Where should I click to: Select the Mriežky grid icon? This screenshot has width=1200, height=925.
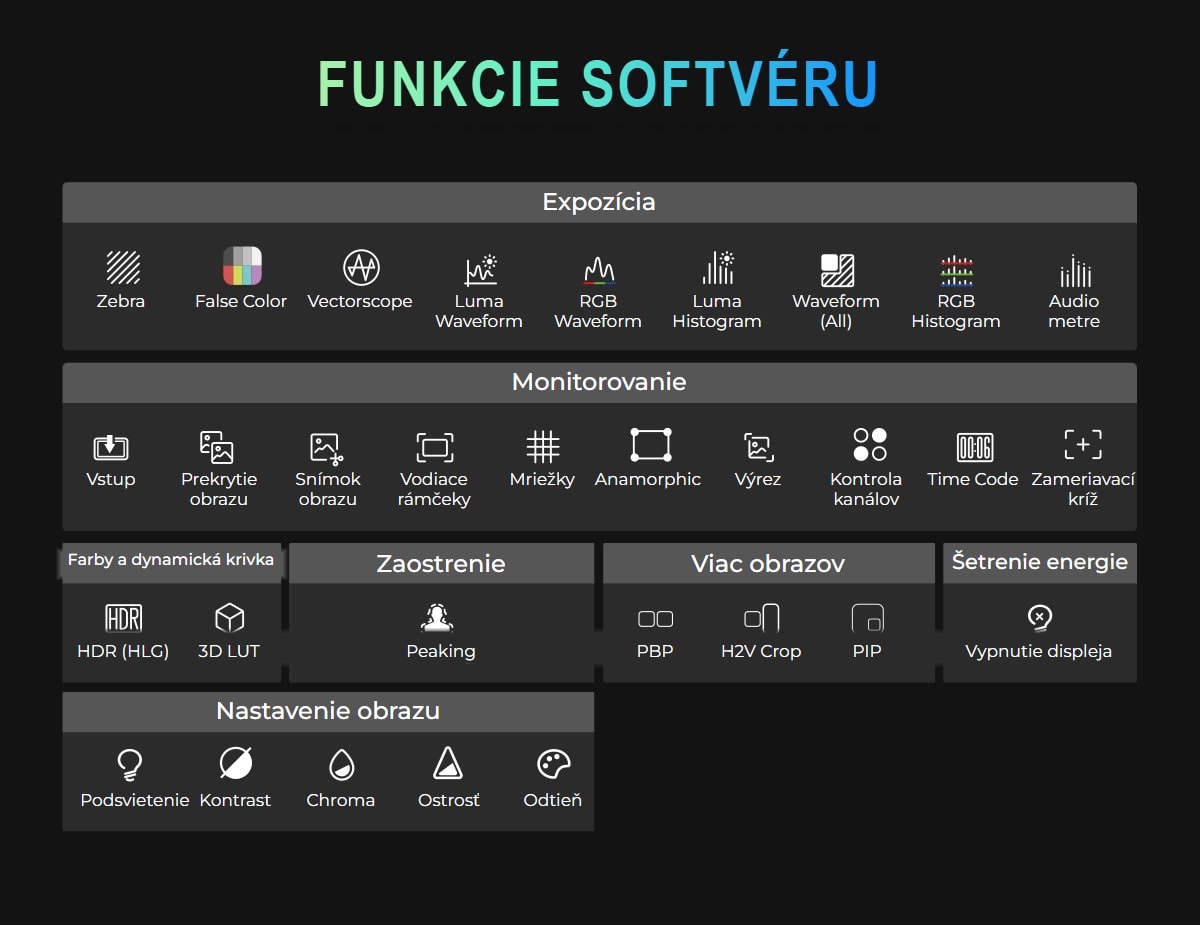click(543, 446)
